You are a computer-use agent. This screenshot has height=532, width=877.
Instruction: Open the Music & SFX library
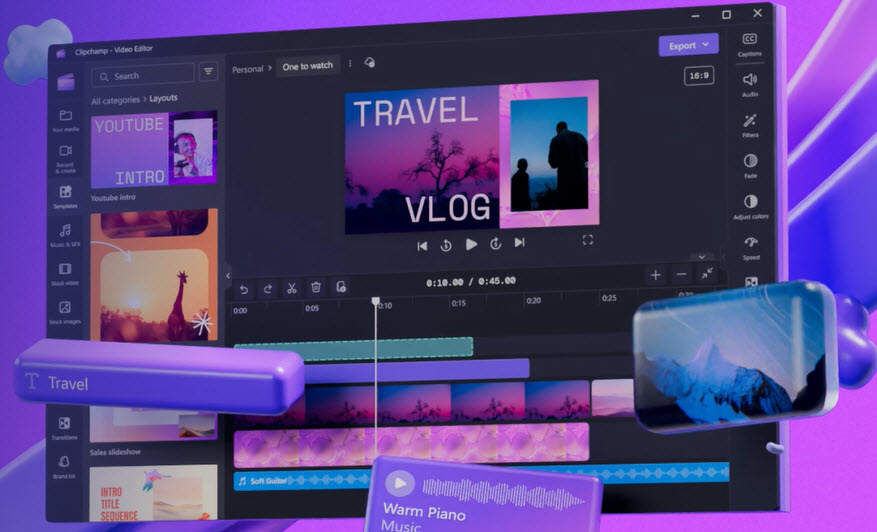(x=65, y=235)
